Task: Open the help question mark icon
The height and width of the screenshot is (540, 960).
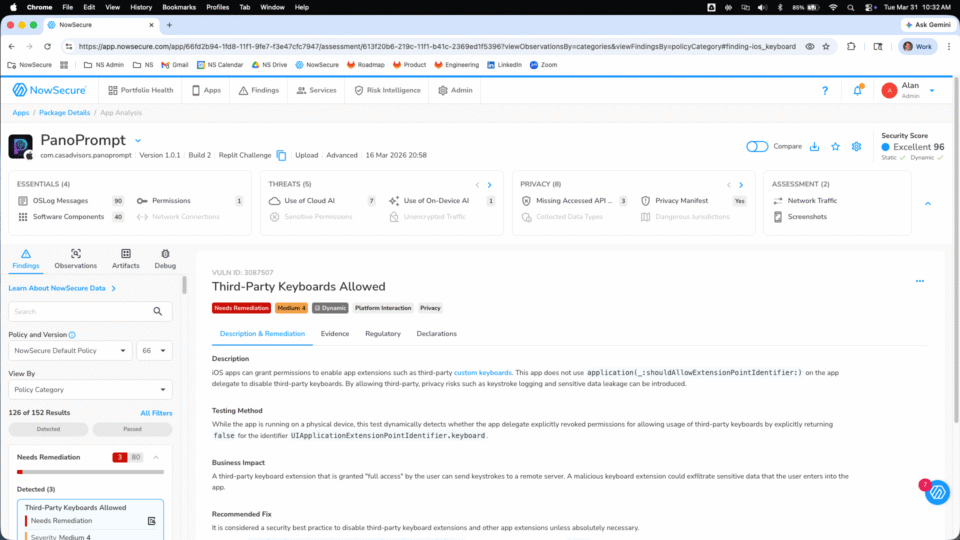Action: (x=825, y=91)
